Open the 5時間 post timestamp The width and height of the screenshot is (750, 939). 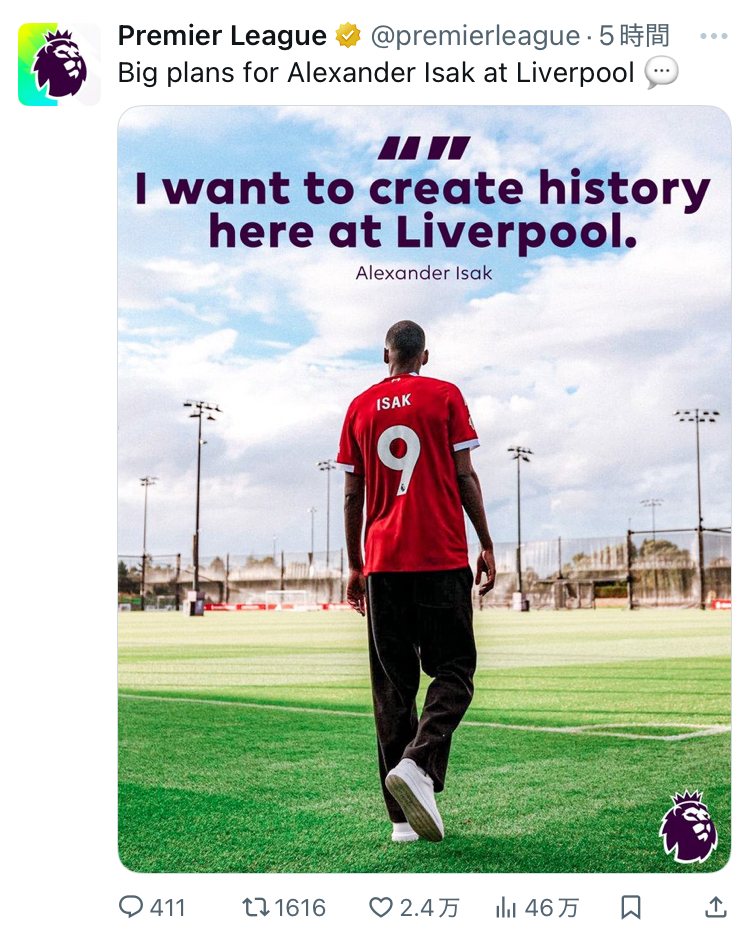point(634,35)
